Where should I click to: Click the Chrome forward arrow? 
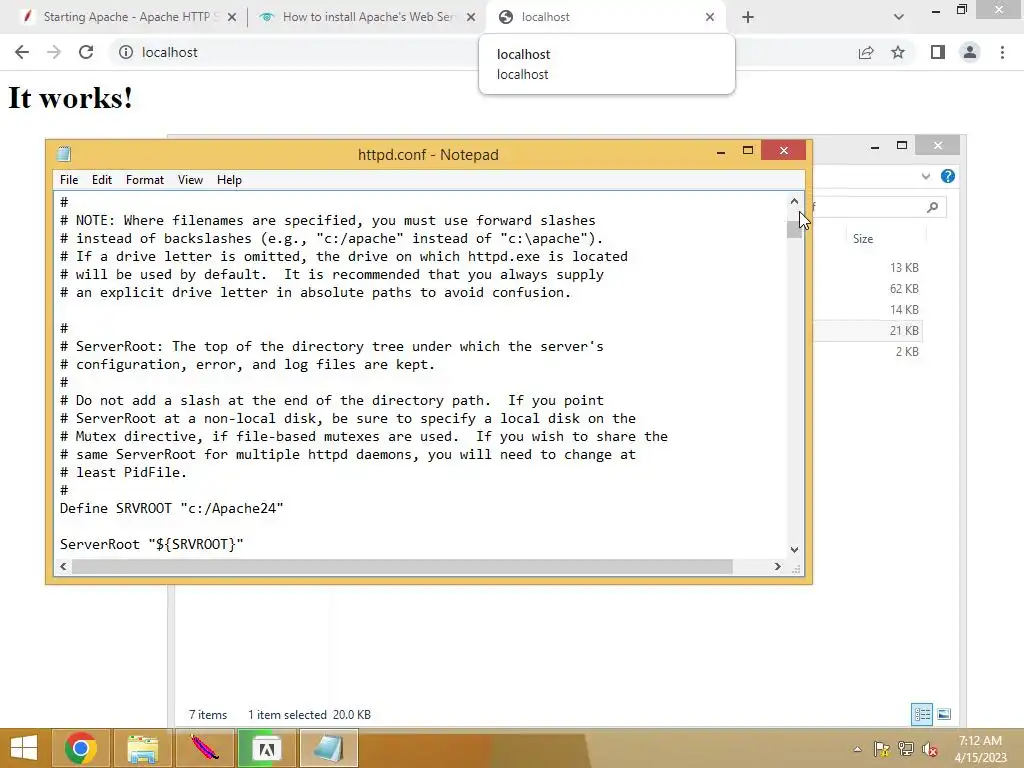pyautogui.click(x=54, y=52)
